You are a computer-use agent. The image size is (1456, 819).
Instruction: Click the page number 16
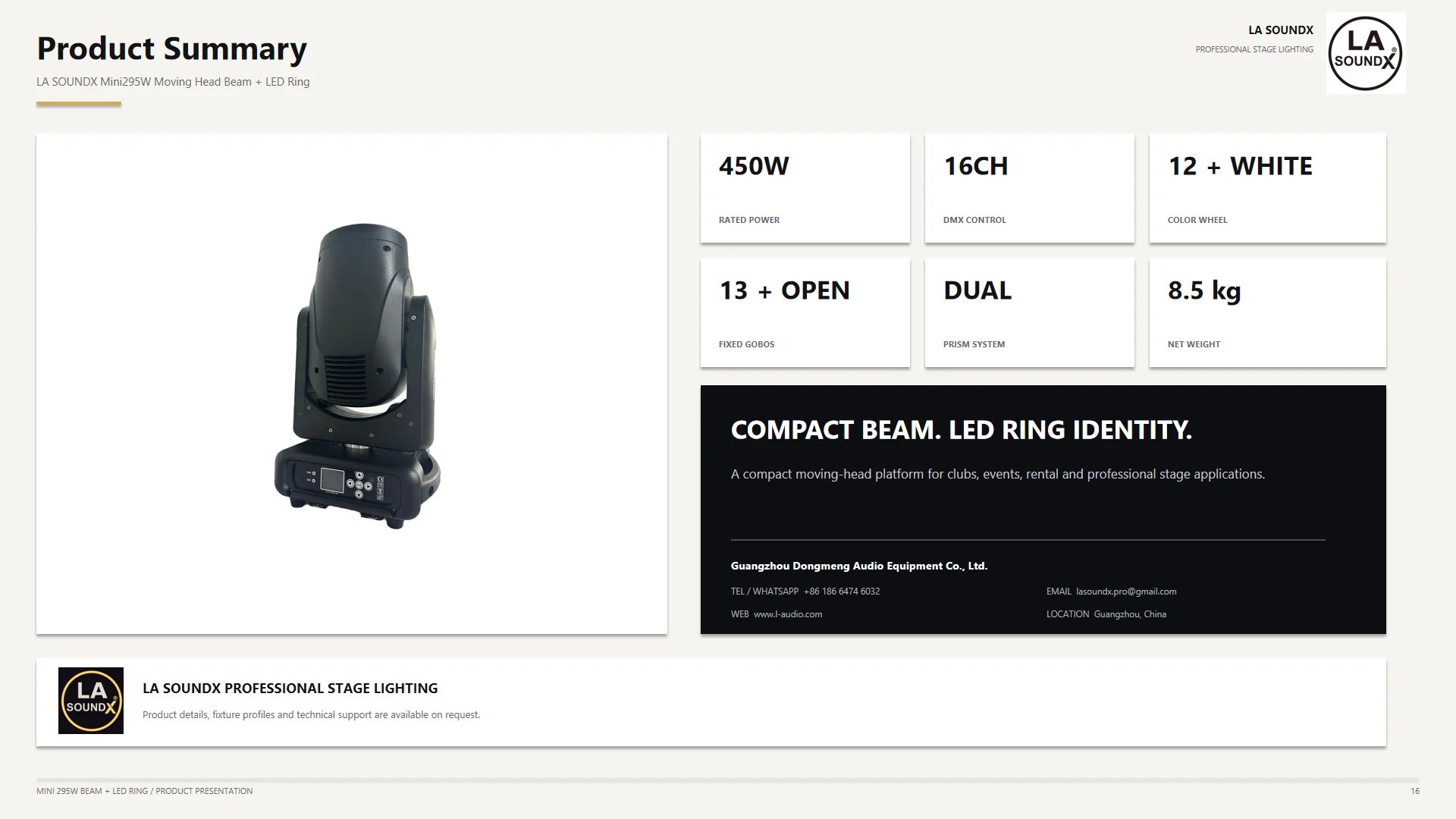click(x=1415, y=791)
